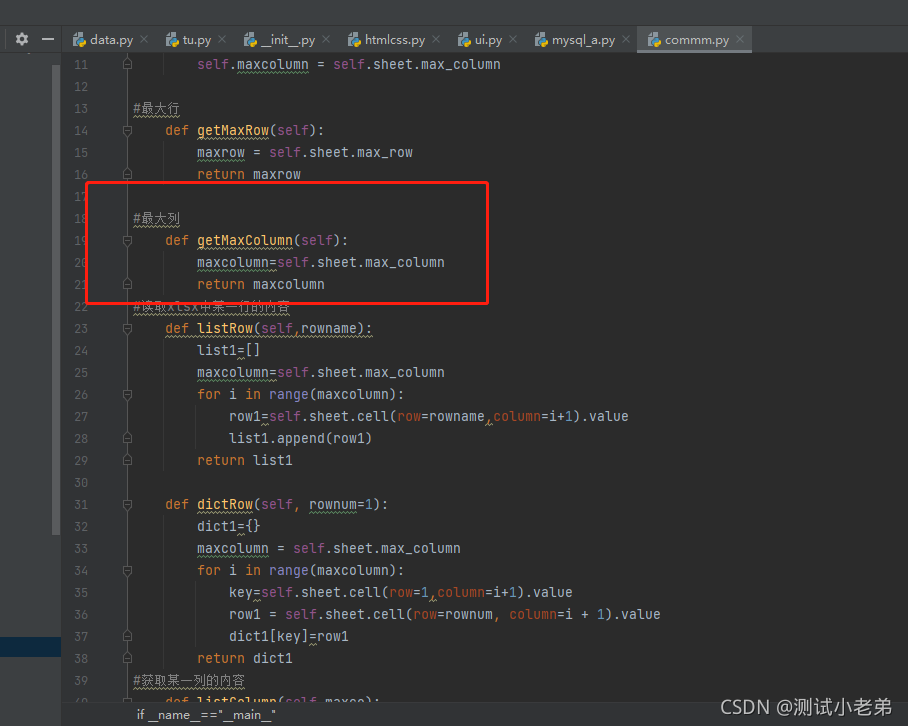908x726 pixels.
Task: Open the _init_.py tab
Action: tap(288, 39)
